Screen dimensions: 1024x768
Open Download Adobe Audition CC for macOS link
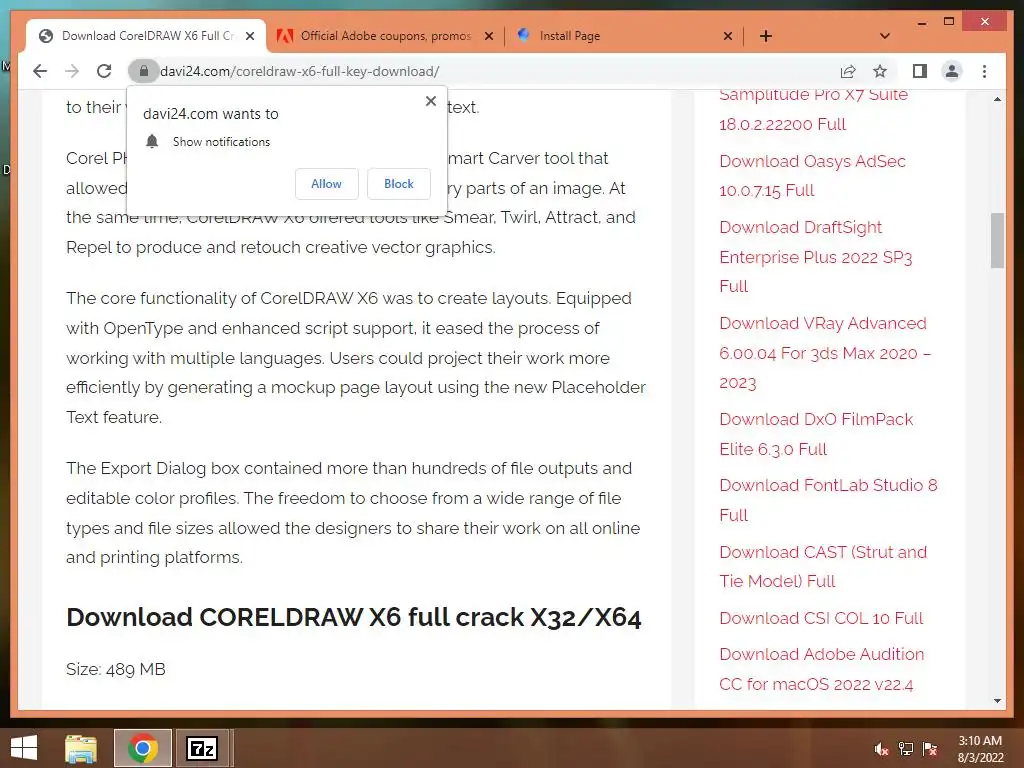pyautogui.click(x=822, y=669)
